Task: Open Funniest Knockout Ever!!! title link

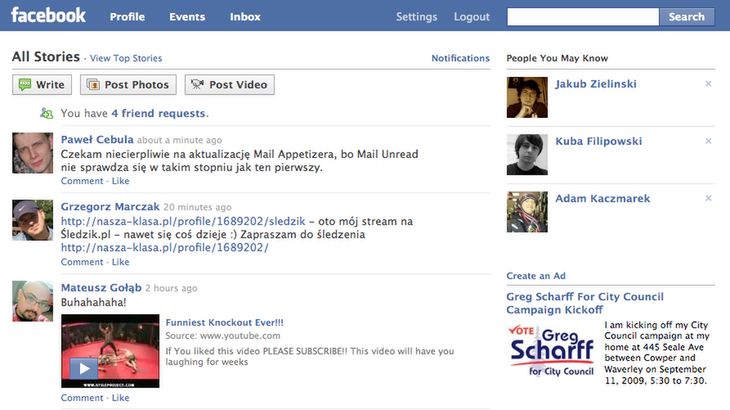Action: point(224,323)
